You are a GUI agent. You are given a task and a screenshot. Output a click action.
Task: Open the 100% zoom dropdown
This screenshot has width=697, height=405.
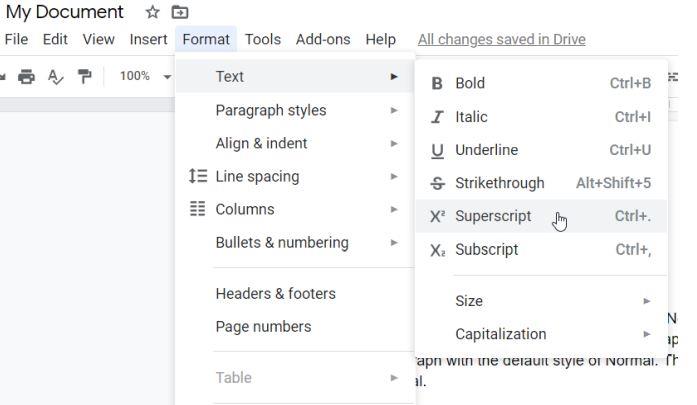click(x=145, y=76)
